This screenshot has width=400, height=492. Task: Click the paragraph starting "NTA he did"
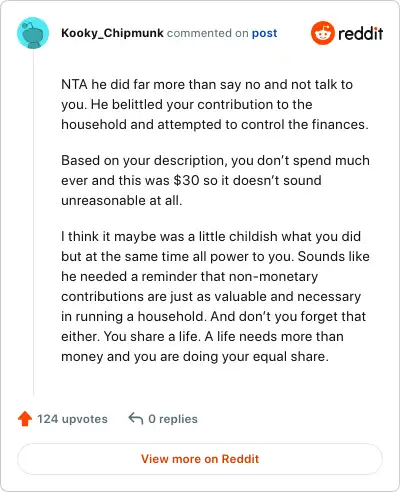coord(215,104)
